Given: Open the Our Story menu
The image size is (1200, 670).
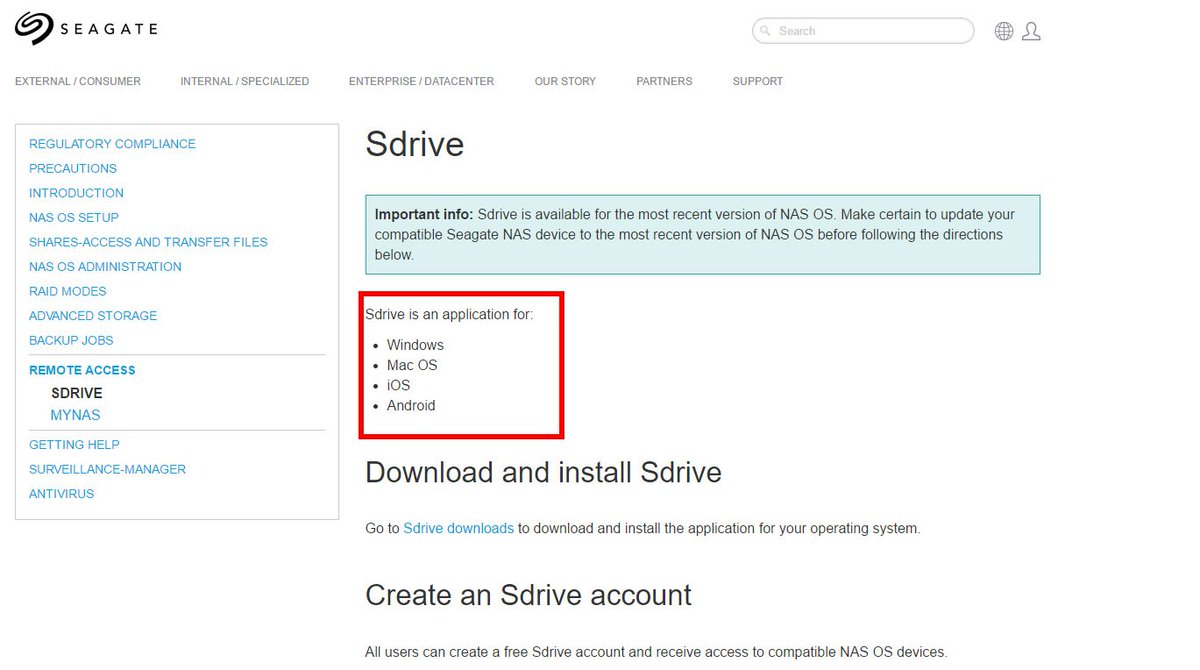Looking at the screenshot, I should [x=565, y=81].
